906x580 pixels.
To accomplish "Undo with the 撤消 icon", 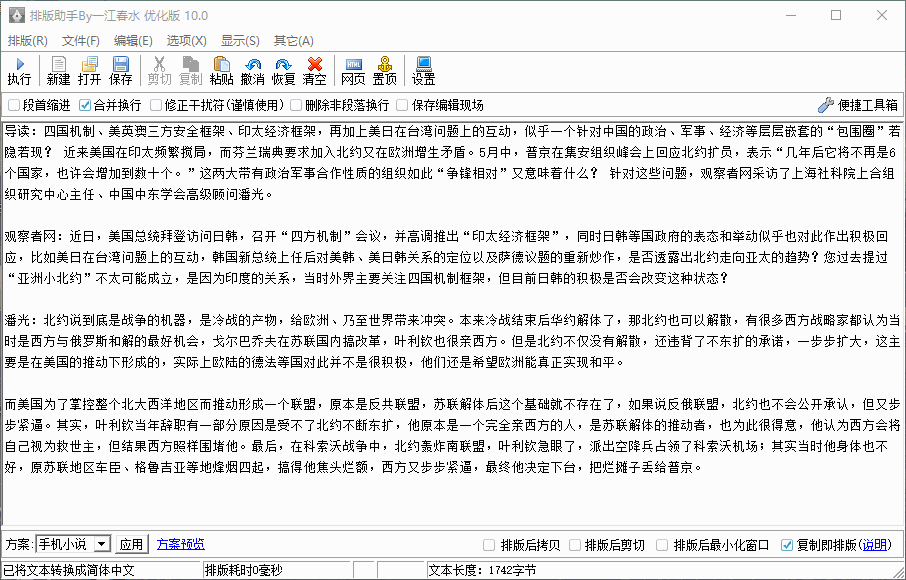I will [x=253, y=71].
